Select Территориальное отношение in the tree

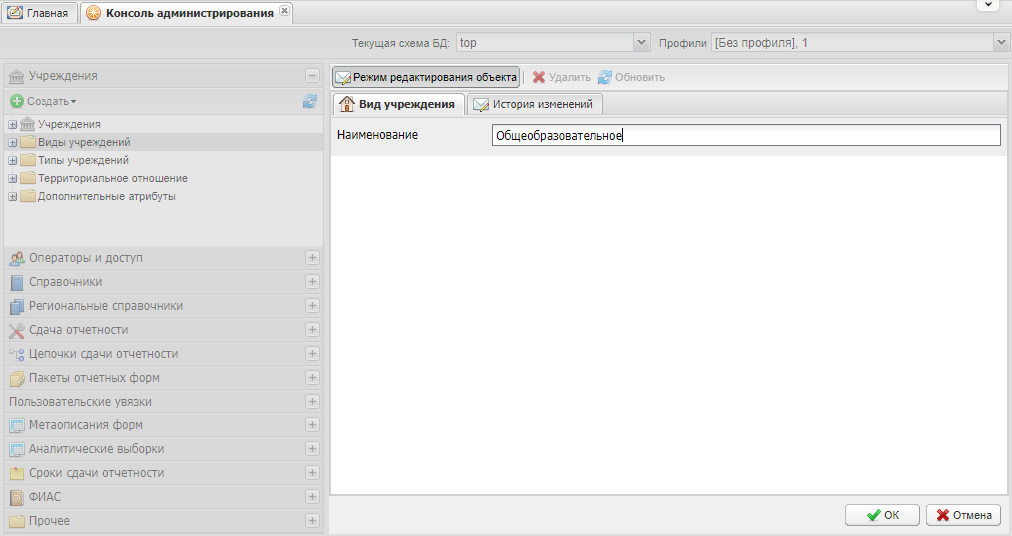click(x=112, y=178)
